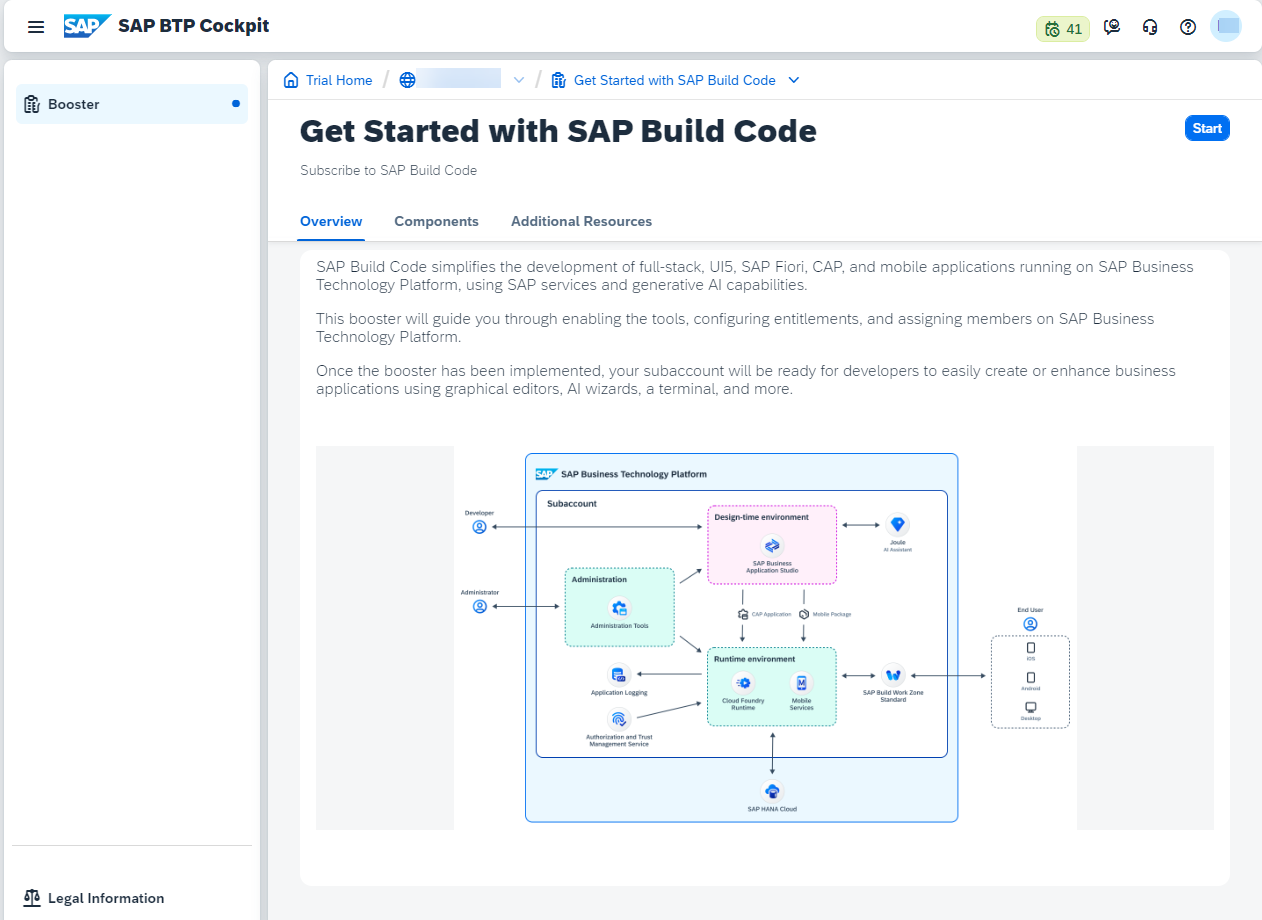The width and height of the screenshot is (1262, 920).
Task: Click the 'Get Started with SAP Build Code' heading
Action: pos(558,131)
